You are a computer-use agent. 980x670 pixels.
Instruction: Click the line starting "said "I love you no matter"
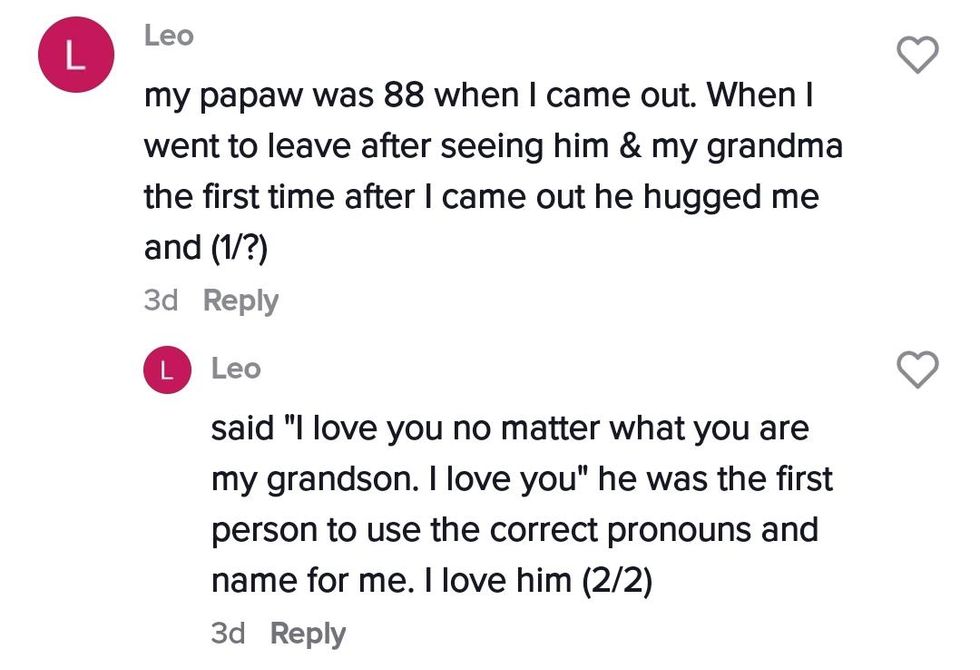tap(510, 429)
